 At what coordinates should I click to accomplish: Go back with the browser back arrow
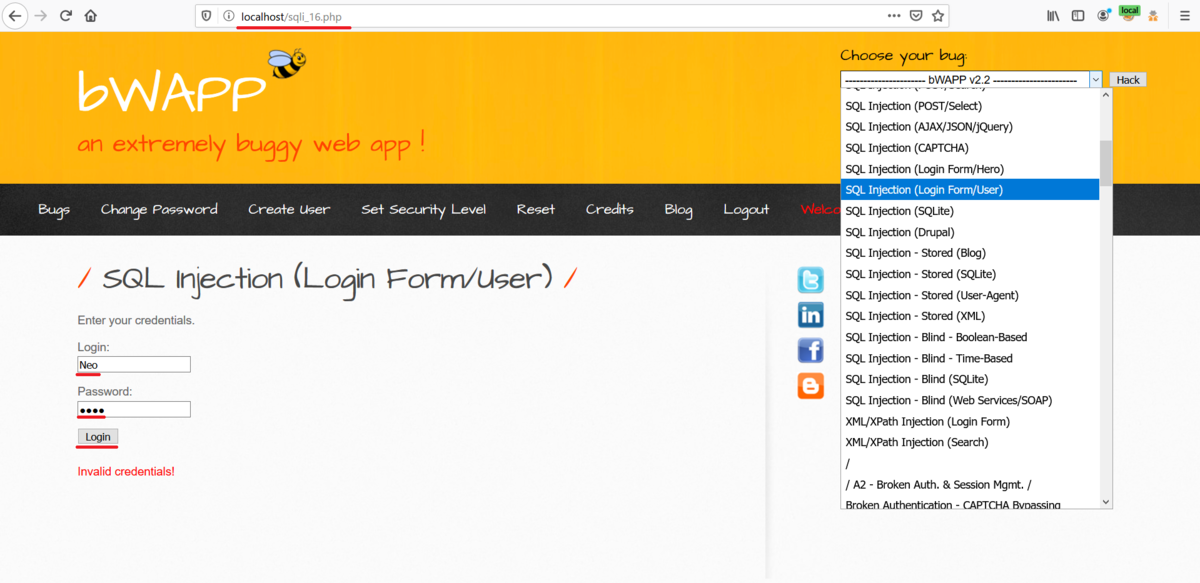(16, 16)
